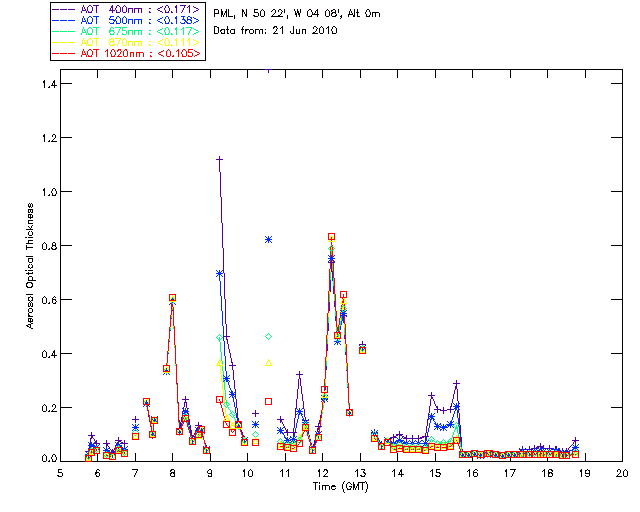Image resolution: width=640 pixels, height=512 pixels.
Task: Click the purple plus peak near 1.1 at 9h
Action: coord(219,159)
